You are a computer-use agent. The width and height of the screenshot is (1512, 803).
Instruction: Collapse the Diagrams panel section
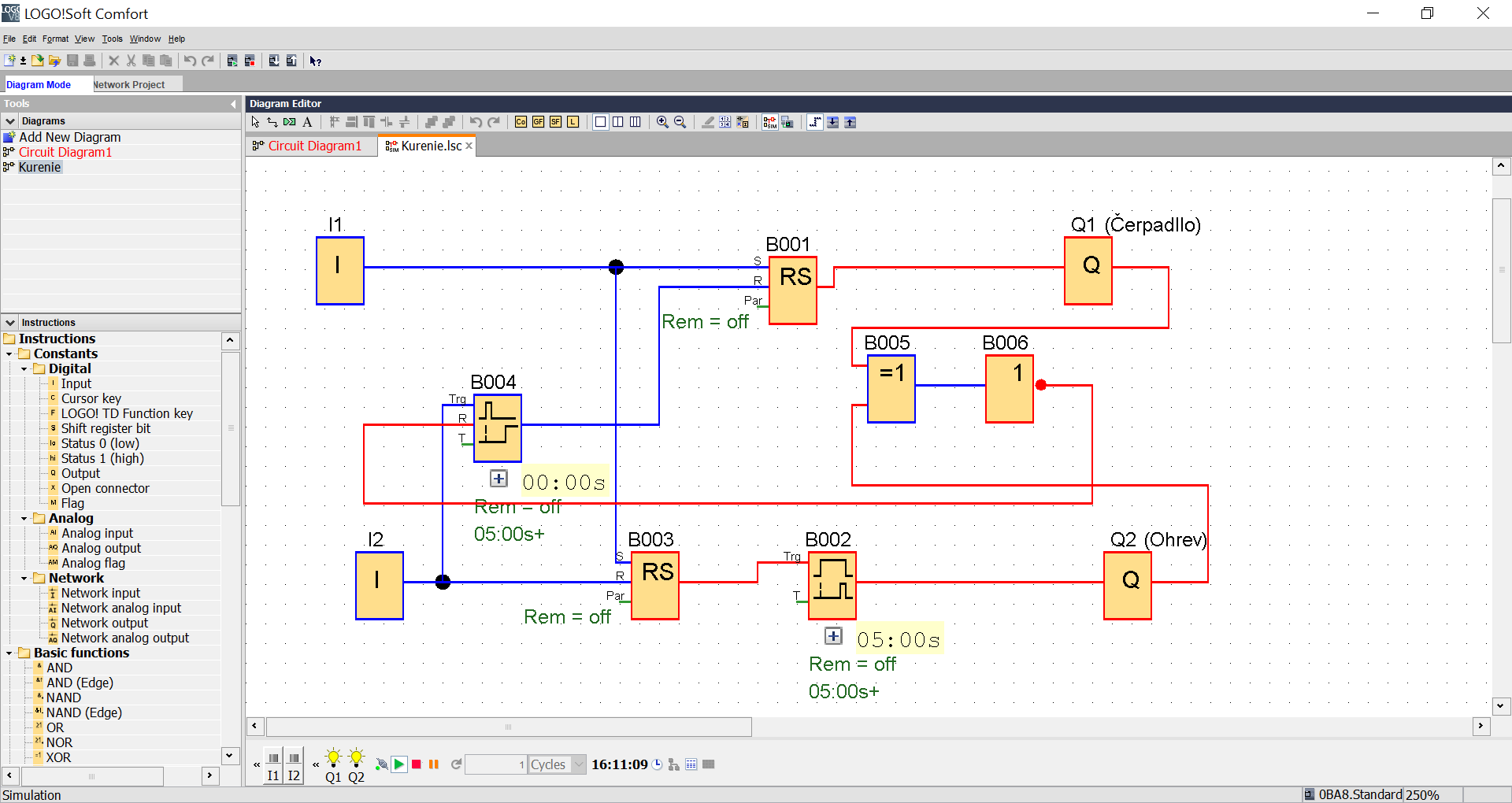10,121
